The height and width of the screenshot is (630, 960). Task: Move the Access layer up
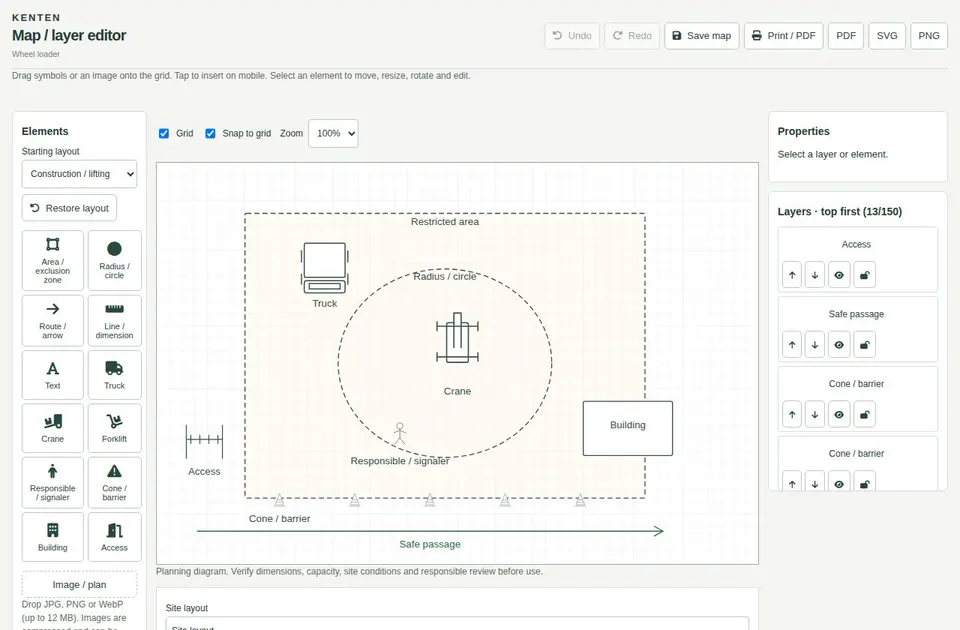coord(792,275)
